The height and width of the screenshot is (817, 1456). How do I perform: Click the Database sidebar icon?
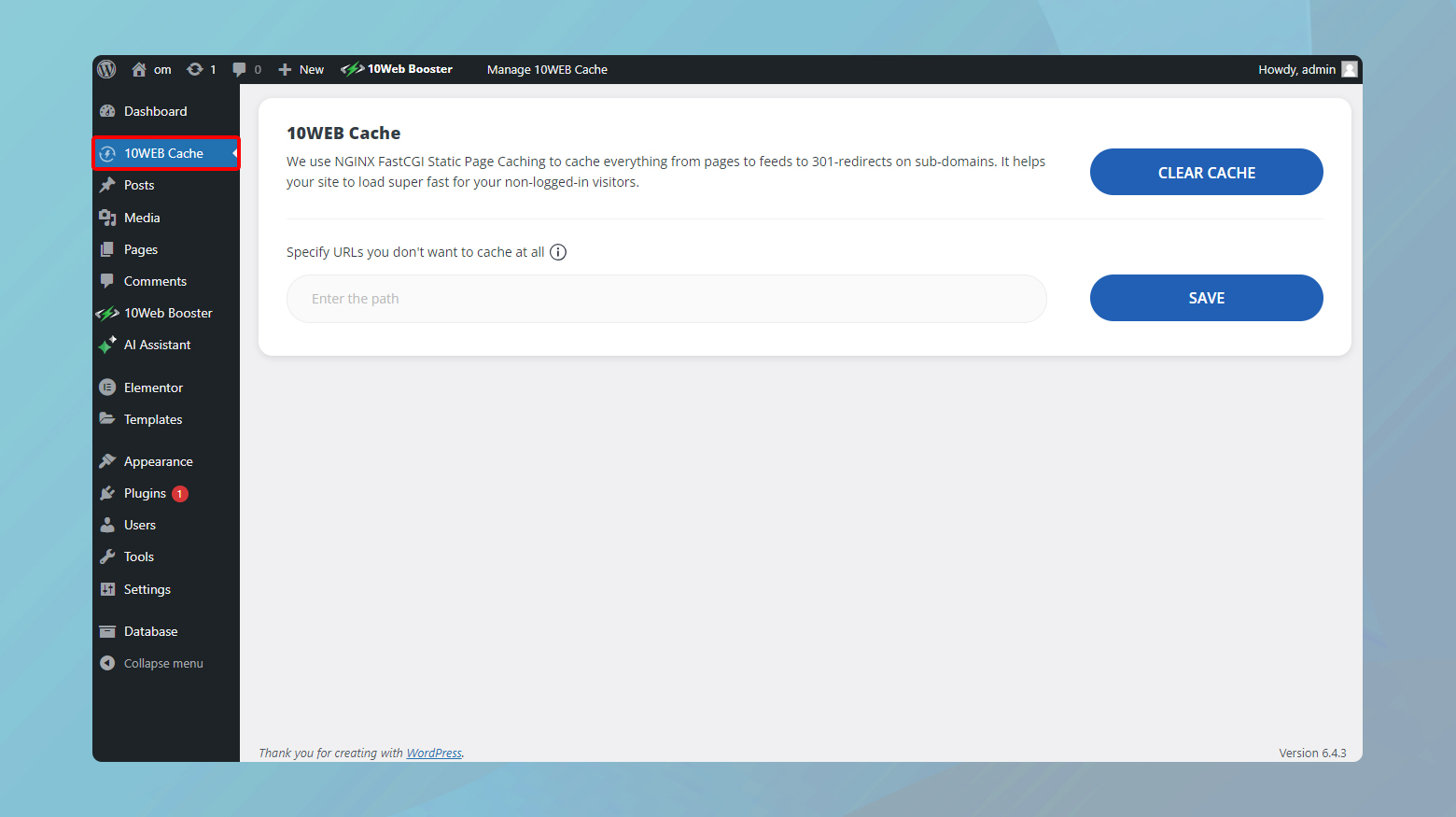pos(107,630)
